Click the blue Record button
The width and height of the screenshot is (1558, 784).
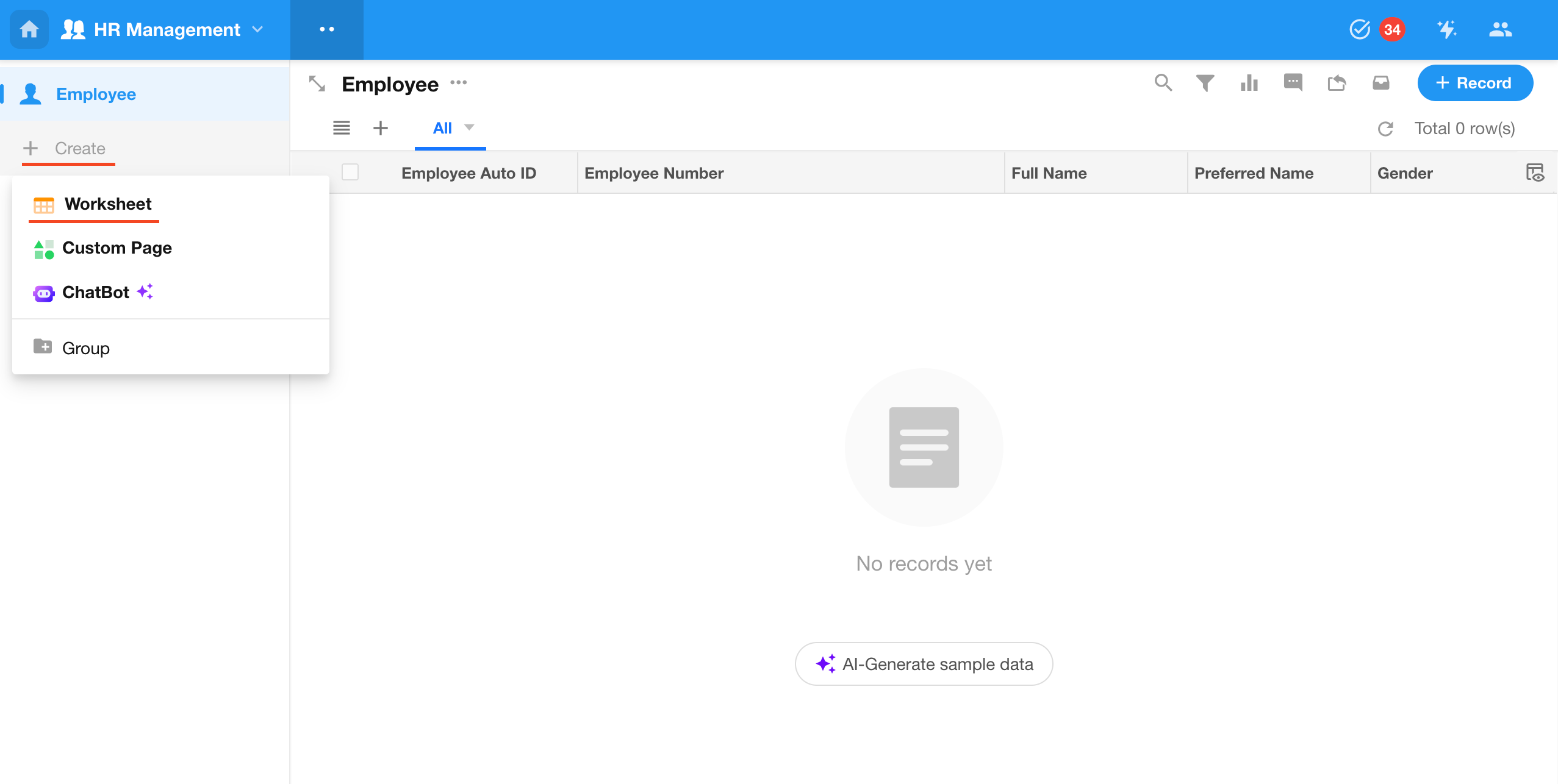coord(1474,83)
